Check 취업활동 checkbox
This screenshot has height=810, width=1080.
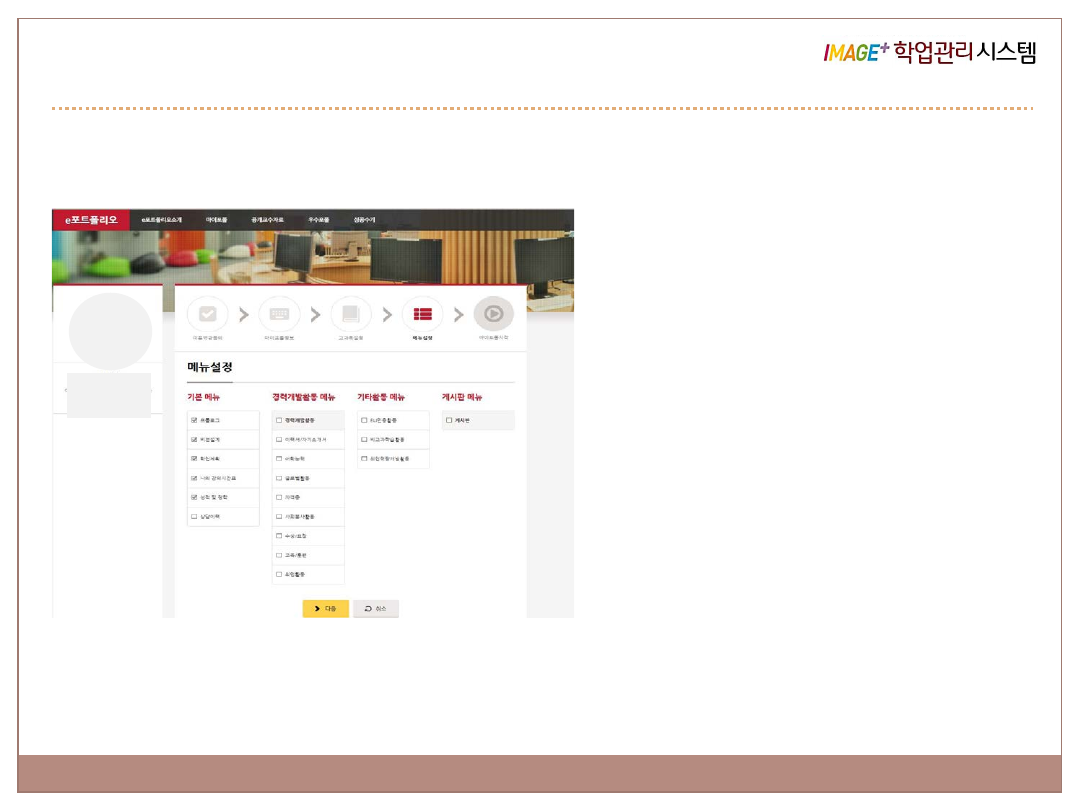point(279,574)
